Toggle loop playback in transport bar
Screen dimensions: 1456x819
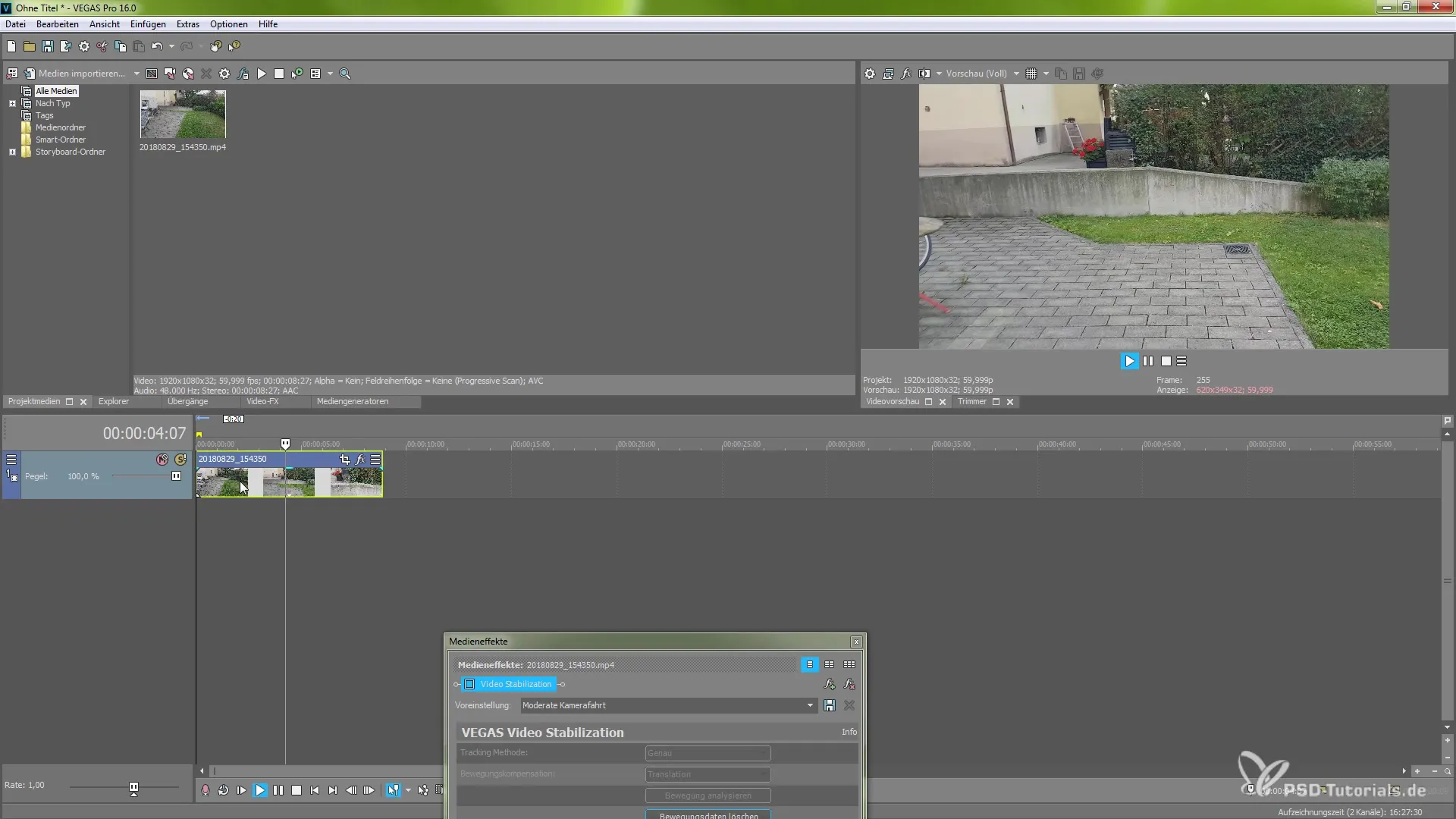[223, 790]
